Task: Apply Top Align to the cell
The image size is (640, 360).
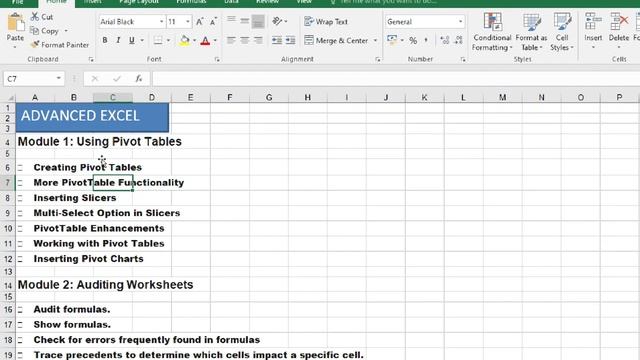Action: tap(231, 20)
